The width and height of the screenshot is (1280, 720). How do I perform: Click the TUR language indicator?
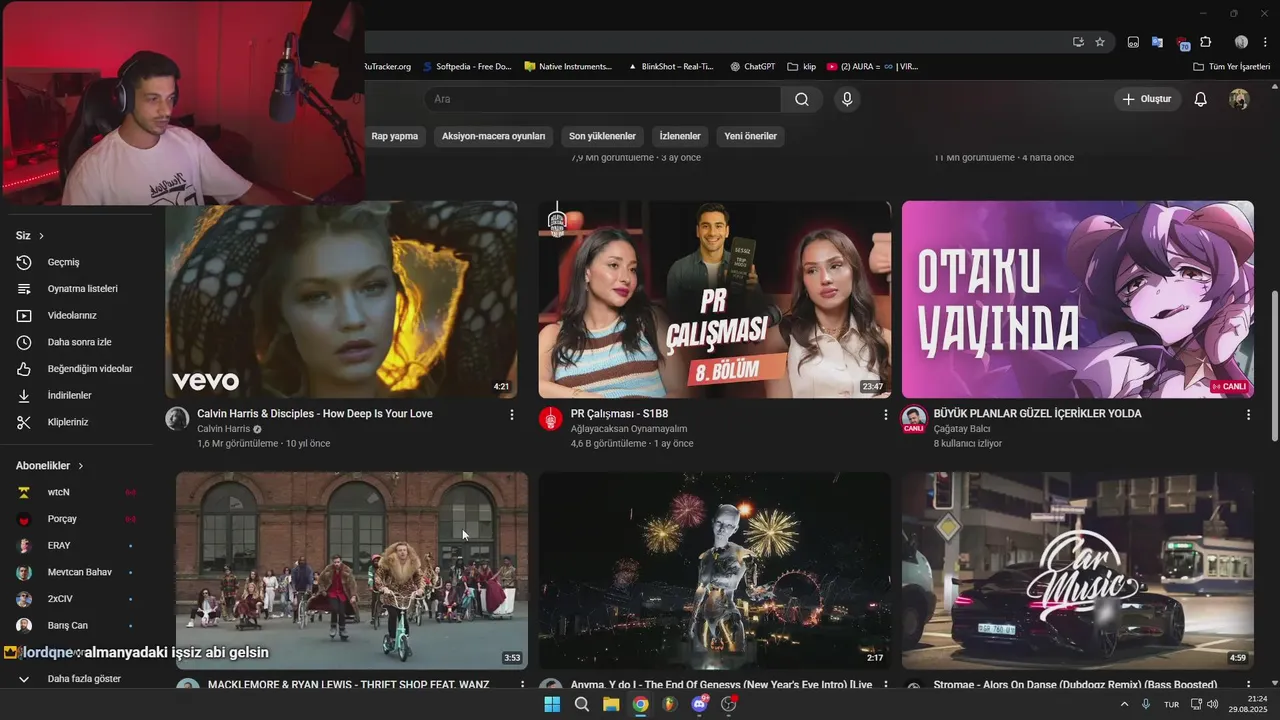pyautogui.click(x=1171, y=705)
